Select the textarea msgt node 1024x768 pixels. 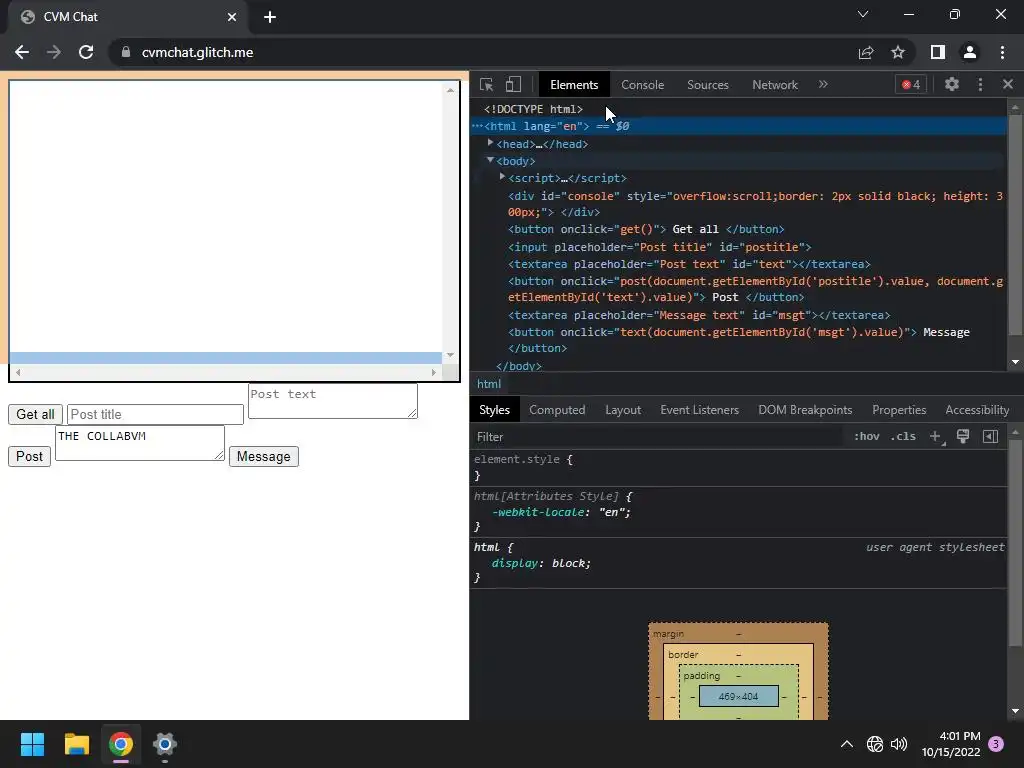click(699, 315)
